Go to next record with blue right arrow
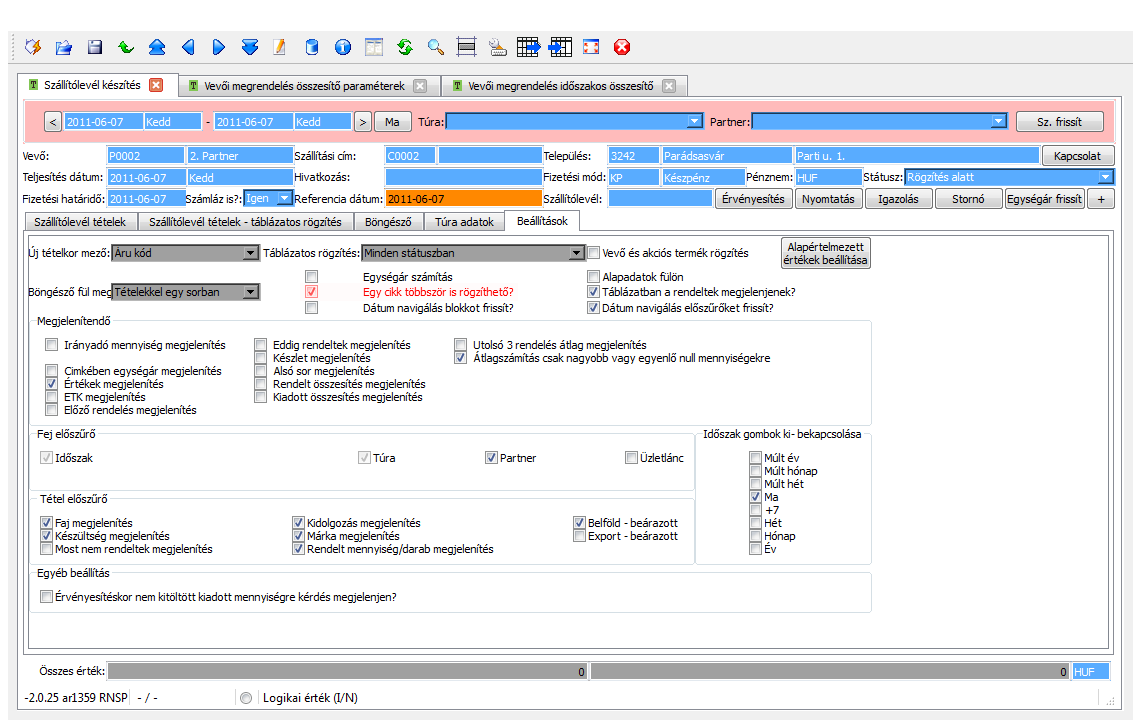1141x728 pixels. point(218,47)
